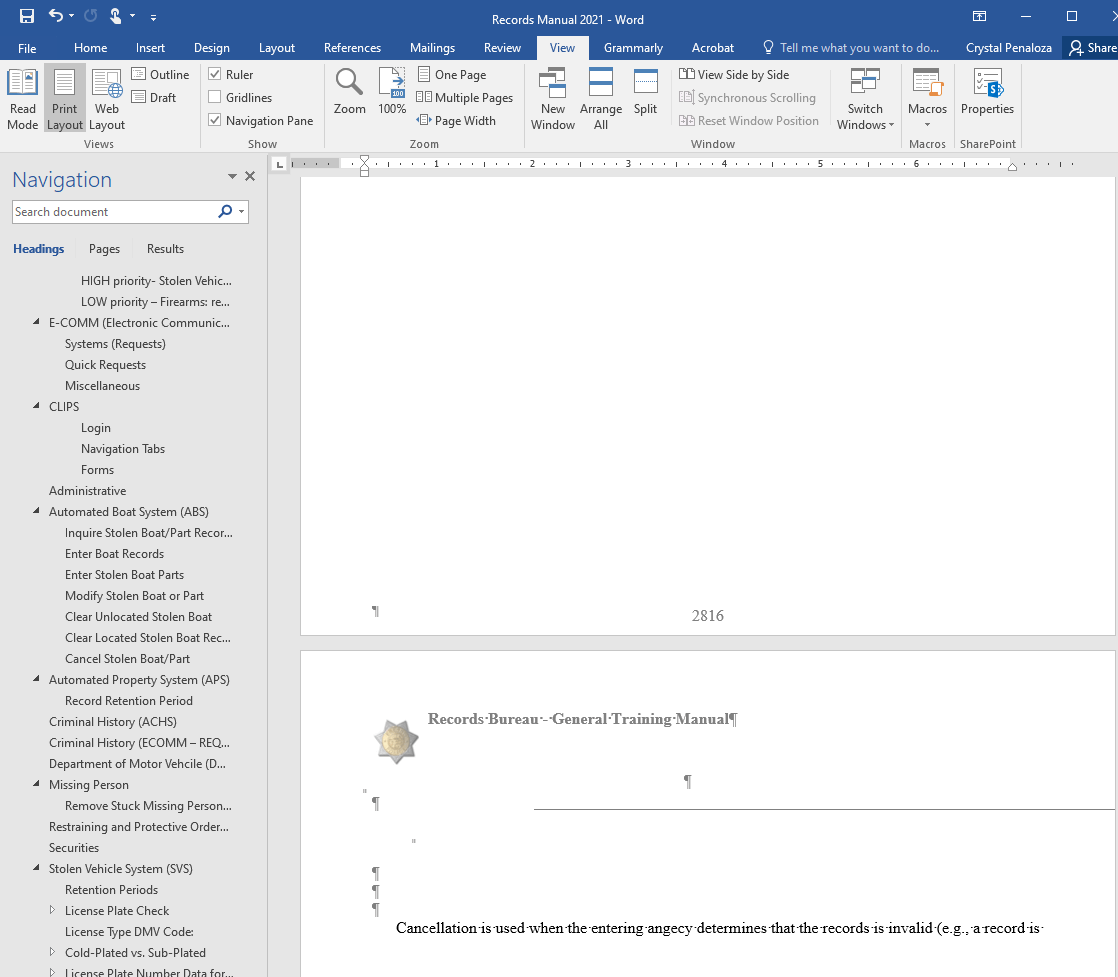Image resolution: width=1118 pixels, height=977 pixels.
Task: Select Print Layout view
Action: (x=65, y=99)
